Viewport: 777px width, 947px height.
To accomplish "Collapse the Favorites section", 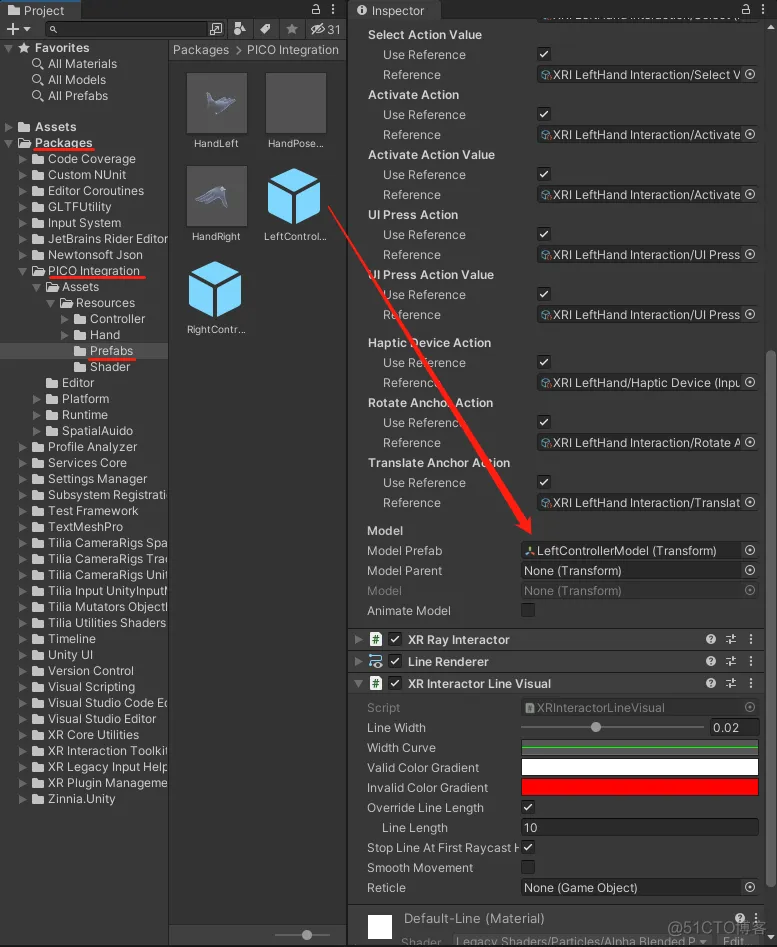I will pyautogui.click(x=8, y=48).
